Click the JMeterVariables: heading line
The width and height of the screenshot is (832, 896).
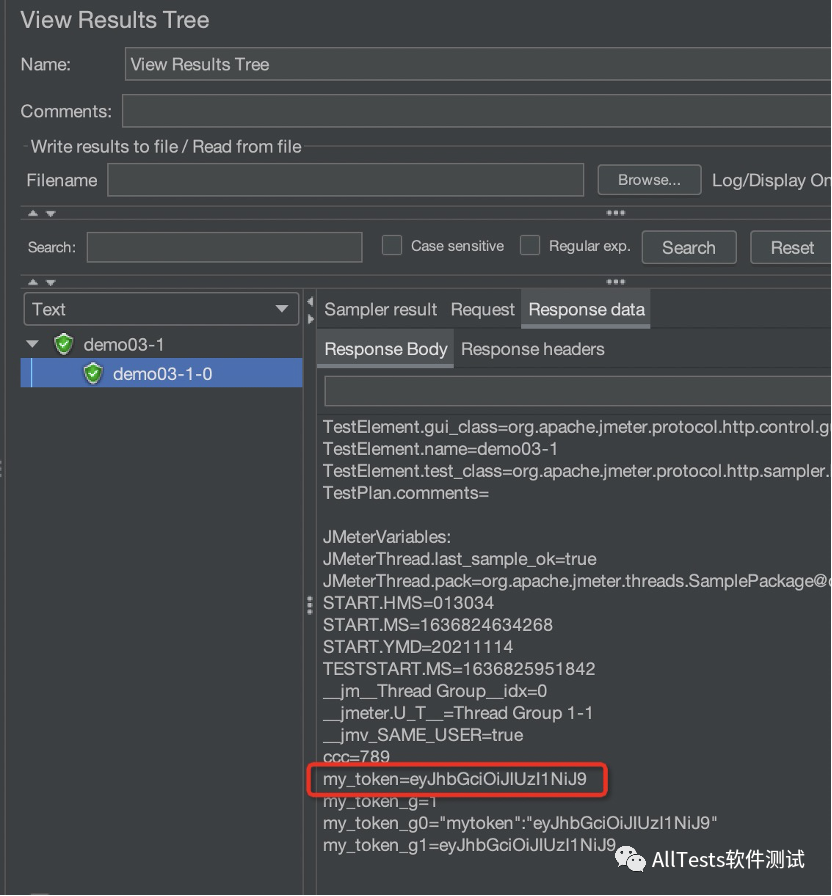[x=387, y=537]
